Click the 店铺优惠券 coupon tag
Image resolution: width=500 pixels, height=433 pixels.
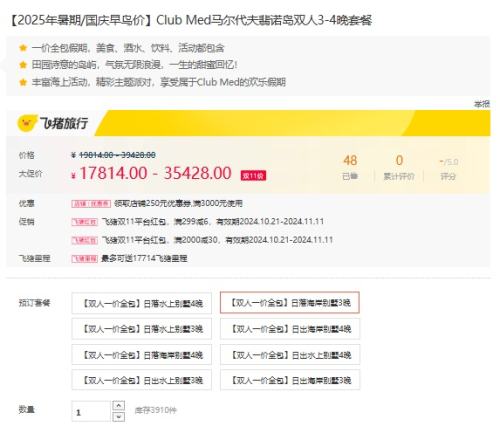pyautogui.click(x=91, y=203)
